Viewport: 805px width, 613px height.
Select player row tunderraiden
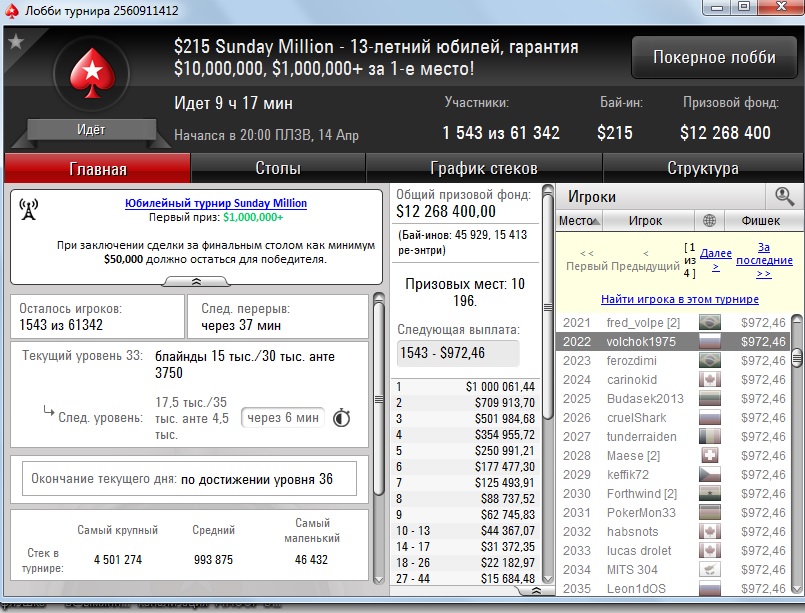674,436
